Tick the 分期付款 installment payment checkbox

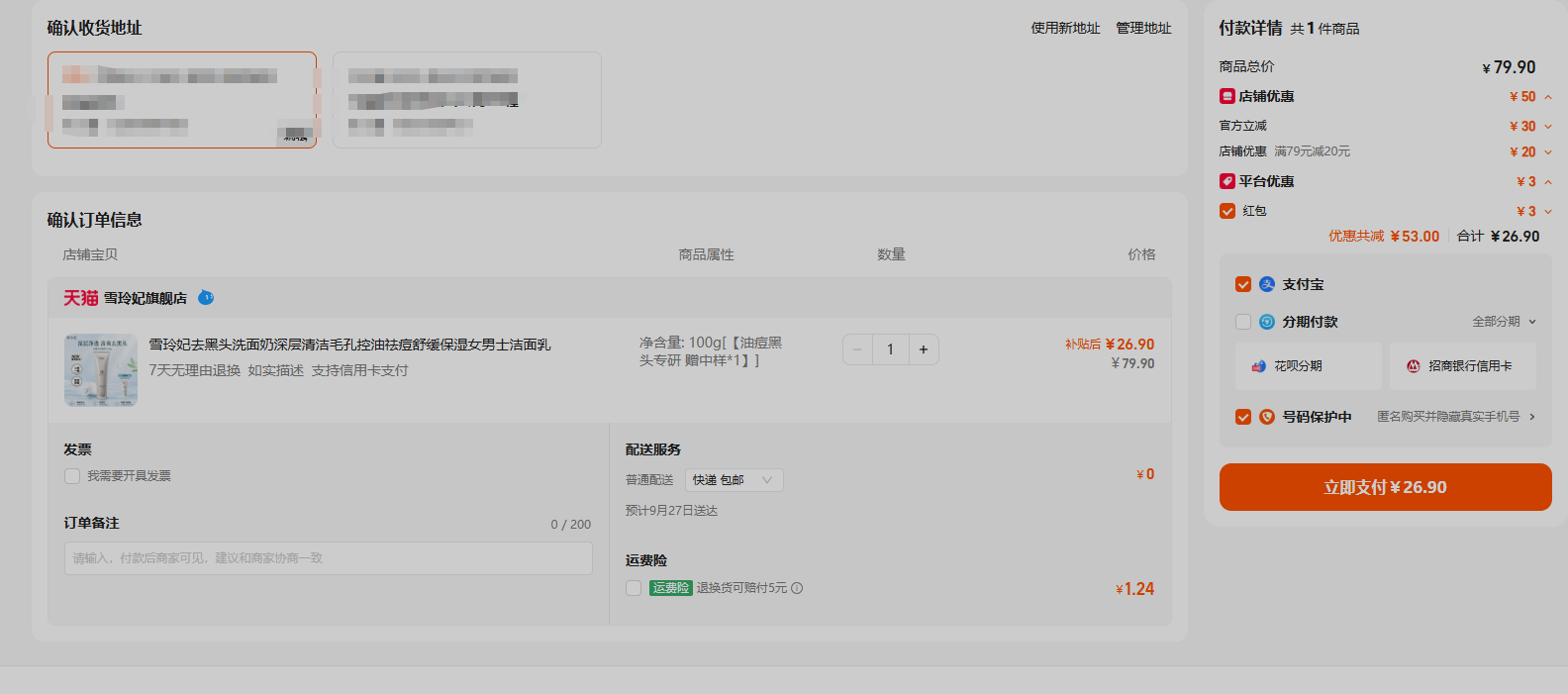[1243, 322]
